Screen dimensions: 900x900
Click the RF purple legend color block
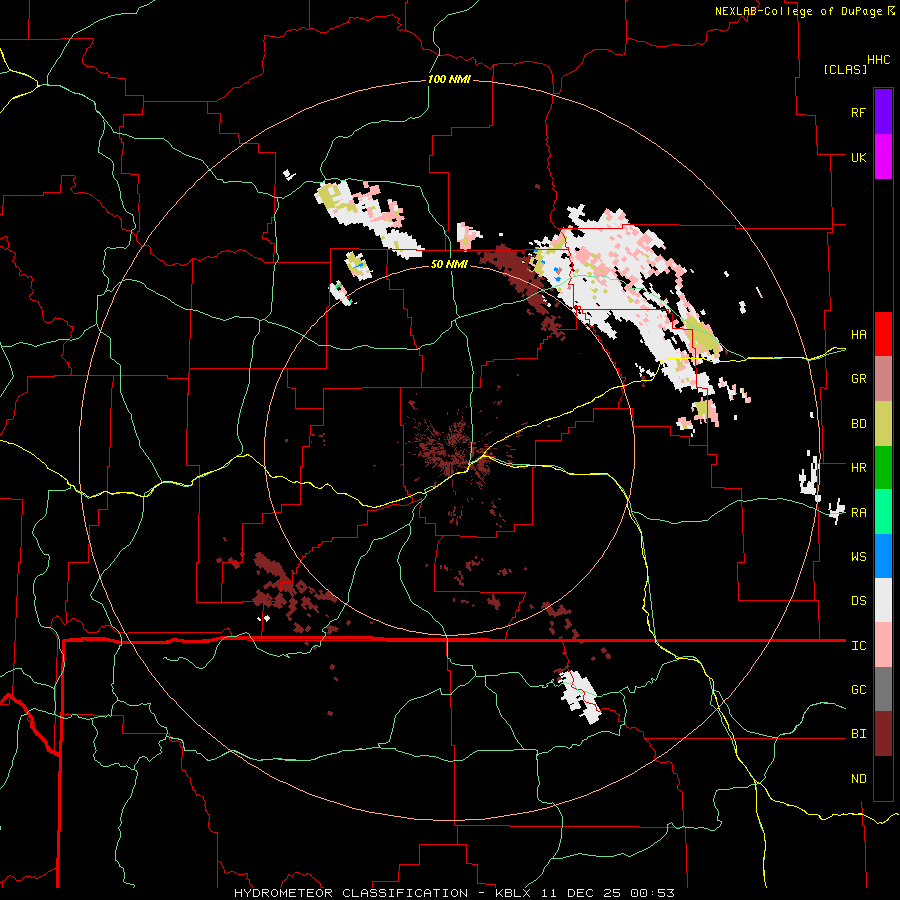[x=883, y=112]
